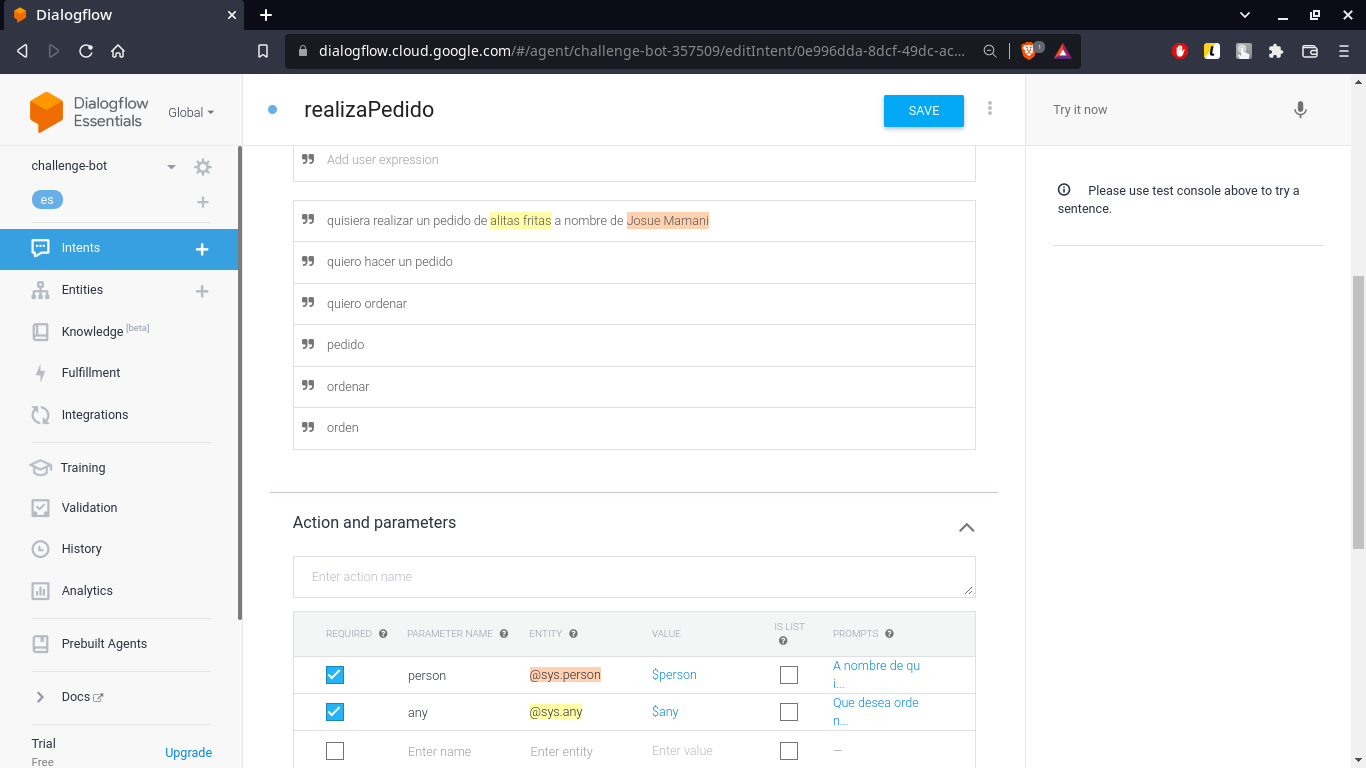
Task: Open the browser tab search chevron
Action: tap(1245, 15)
